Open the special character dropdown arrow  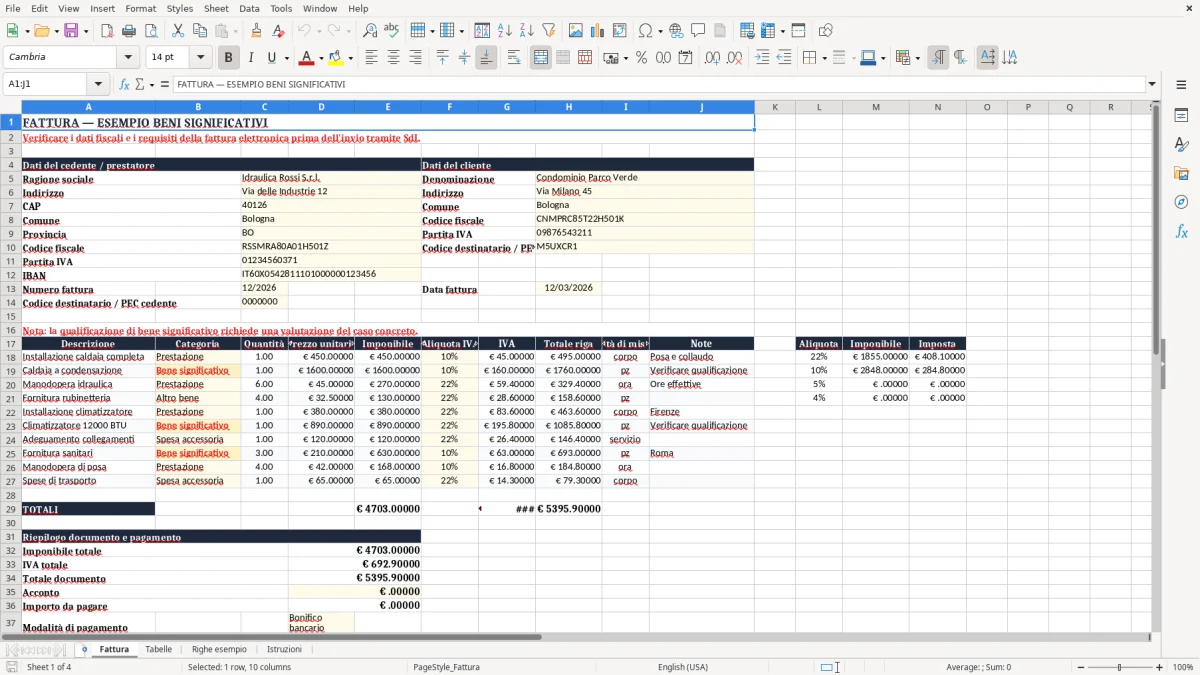659,31
